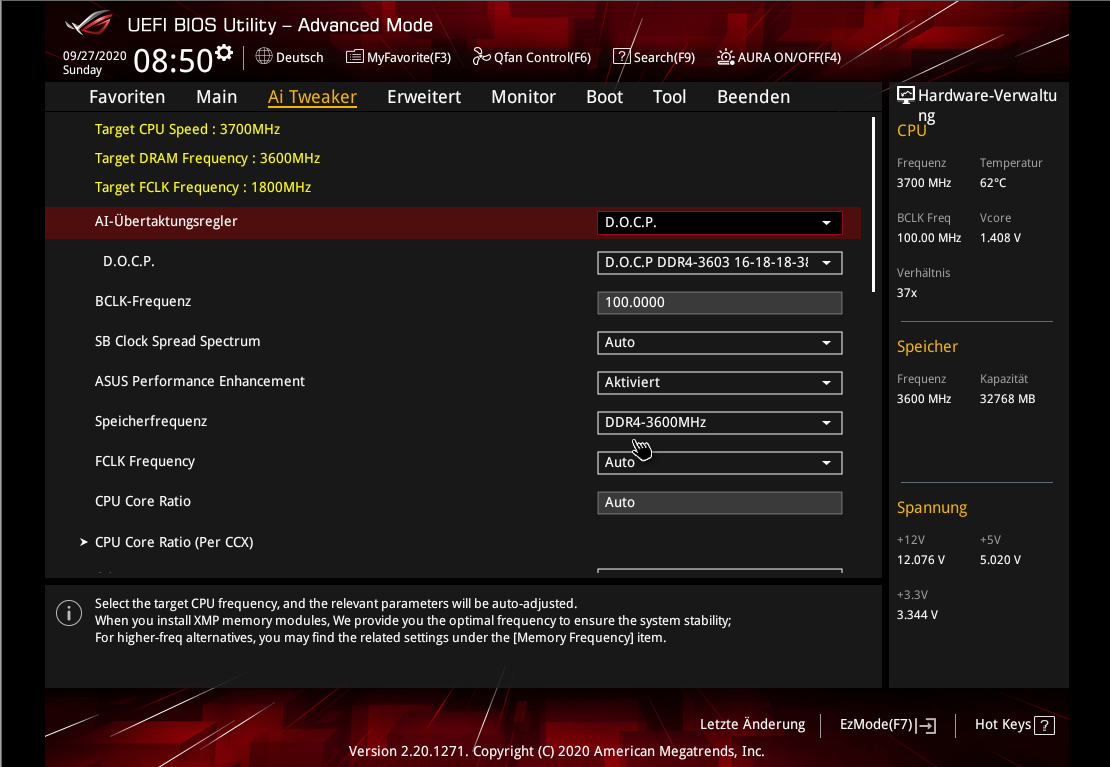Expand CPU Core Ratio (Per CCX) submenu
The width and height of the screenshot is (1110, 767).
(173, 542)
